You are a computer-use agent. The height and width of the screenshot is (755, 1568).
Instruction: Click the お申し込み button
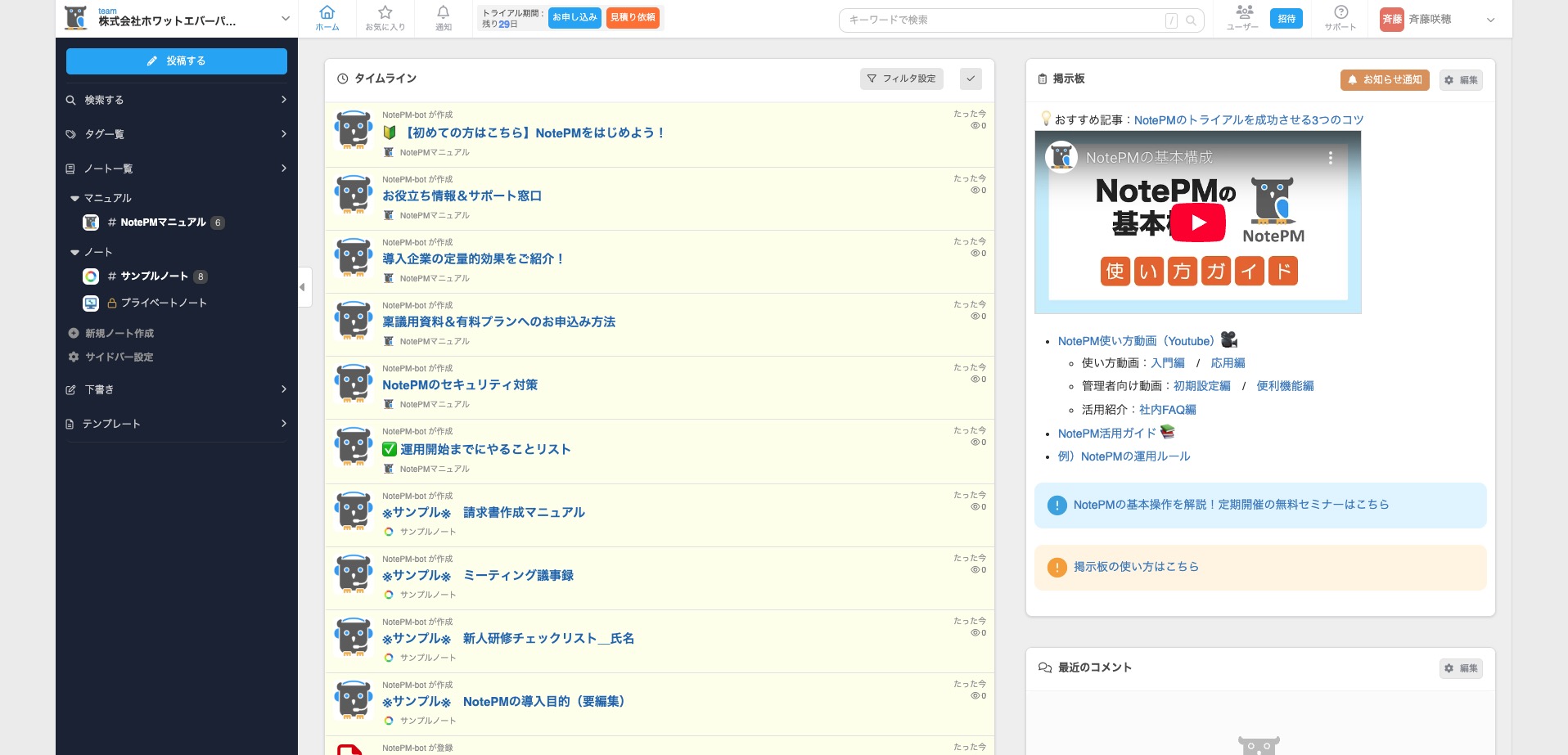pyautogui.click(x=574, y=18)
